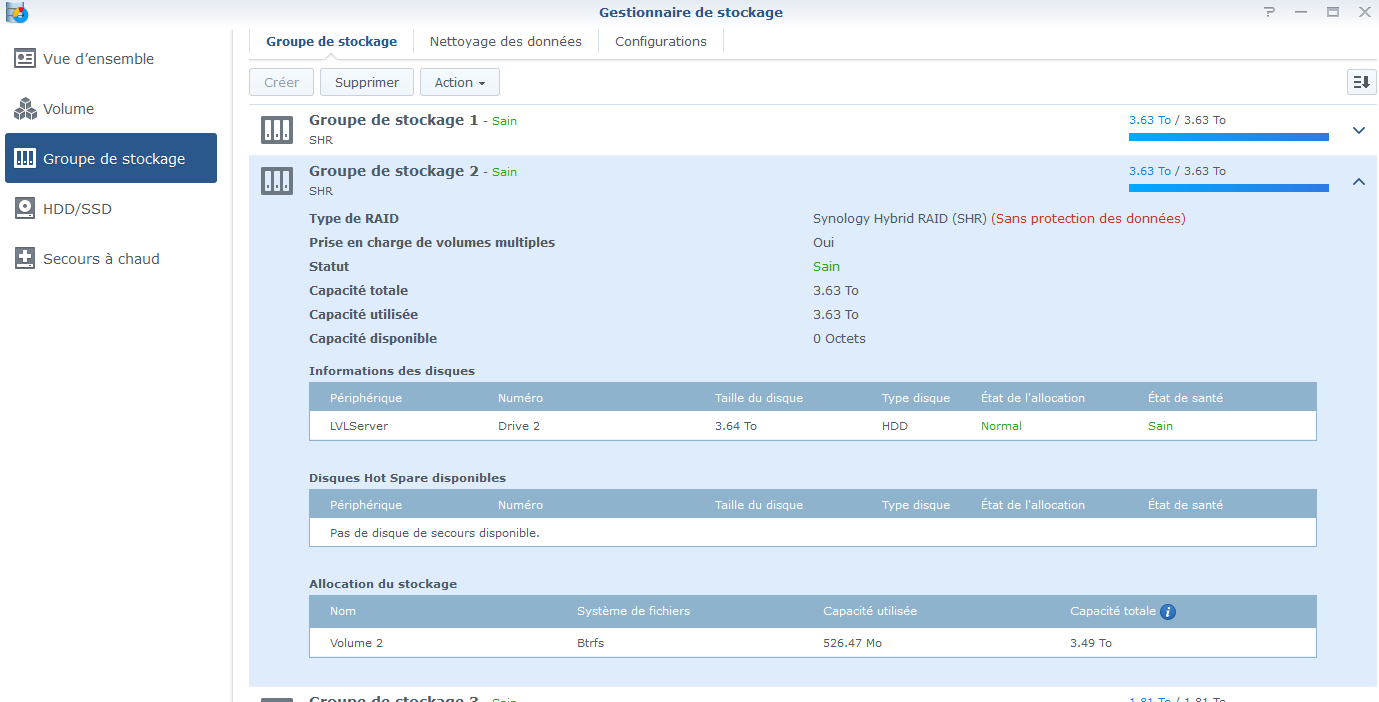Screen dimensions: 1379x702
Task: Click the sort order icon at top right
Action: pyautogui.click(x=1361, y=82)
